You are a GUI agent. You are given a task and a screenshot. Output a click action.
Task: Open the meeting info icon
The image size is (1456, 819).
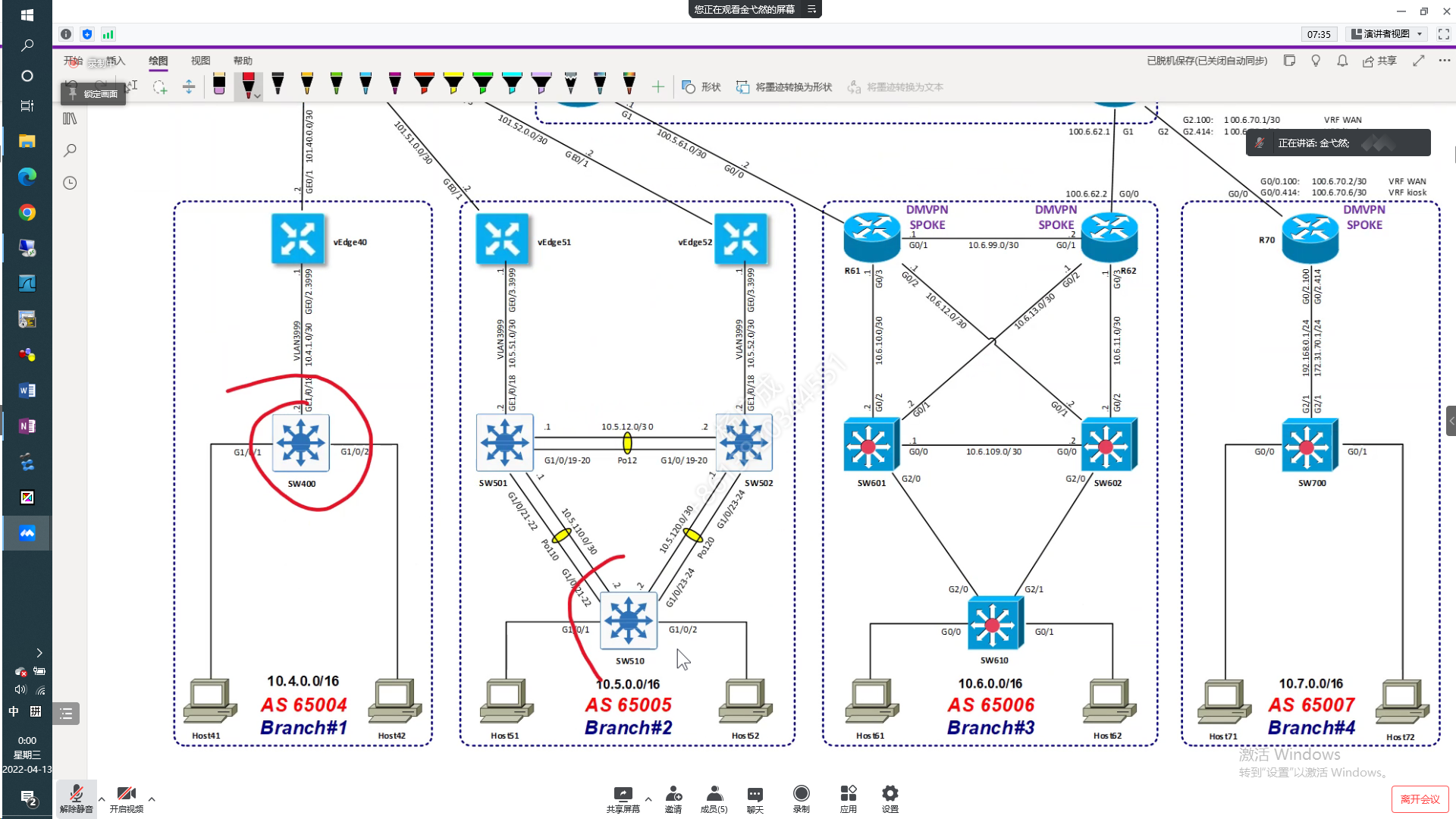tap(66, 34)
